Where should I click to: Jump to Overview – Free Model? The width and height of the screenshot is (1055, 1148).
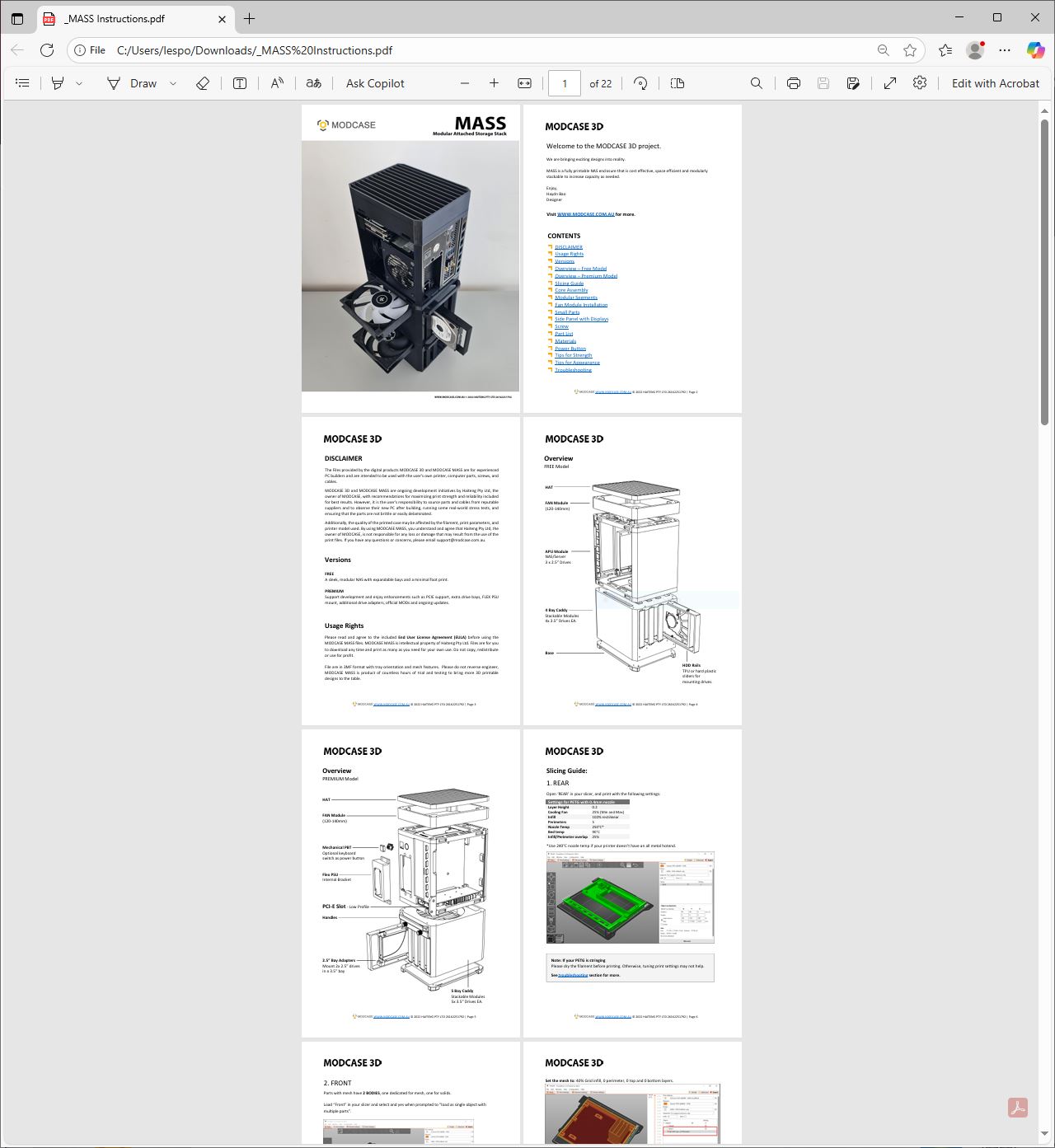pyautogui.click(x=581, y=269)
